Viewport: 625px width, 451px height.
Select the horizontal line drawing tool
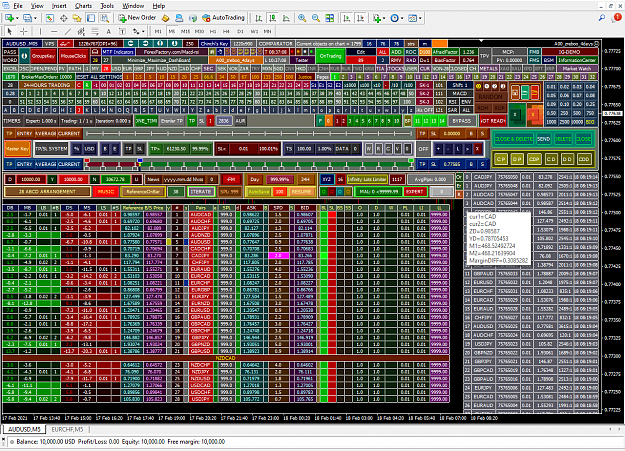coord(54,31)
